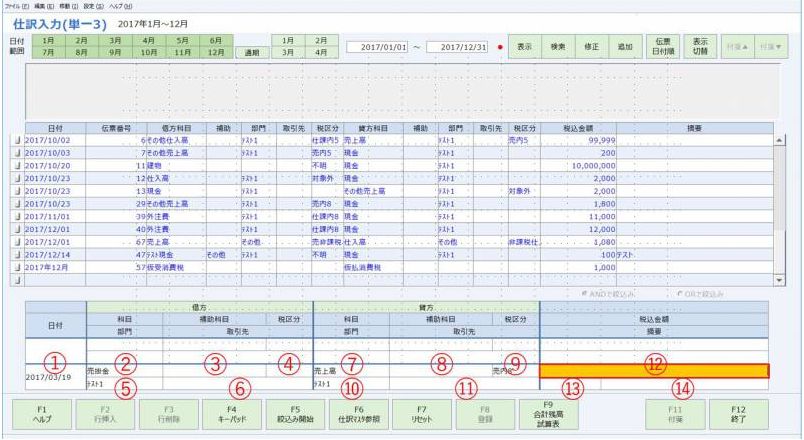Image resolution: width=804 pixels, height=440 pixels.
Task: Open the ファイル menu
Action: pos(17,6)
